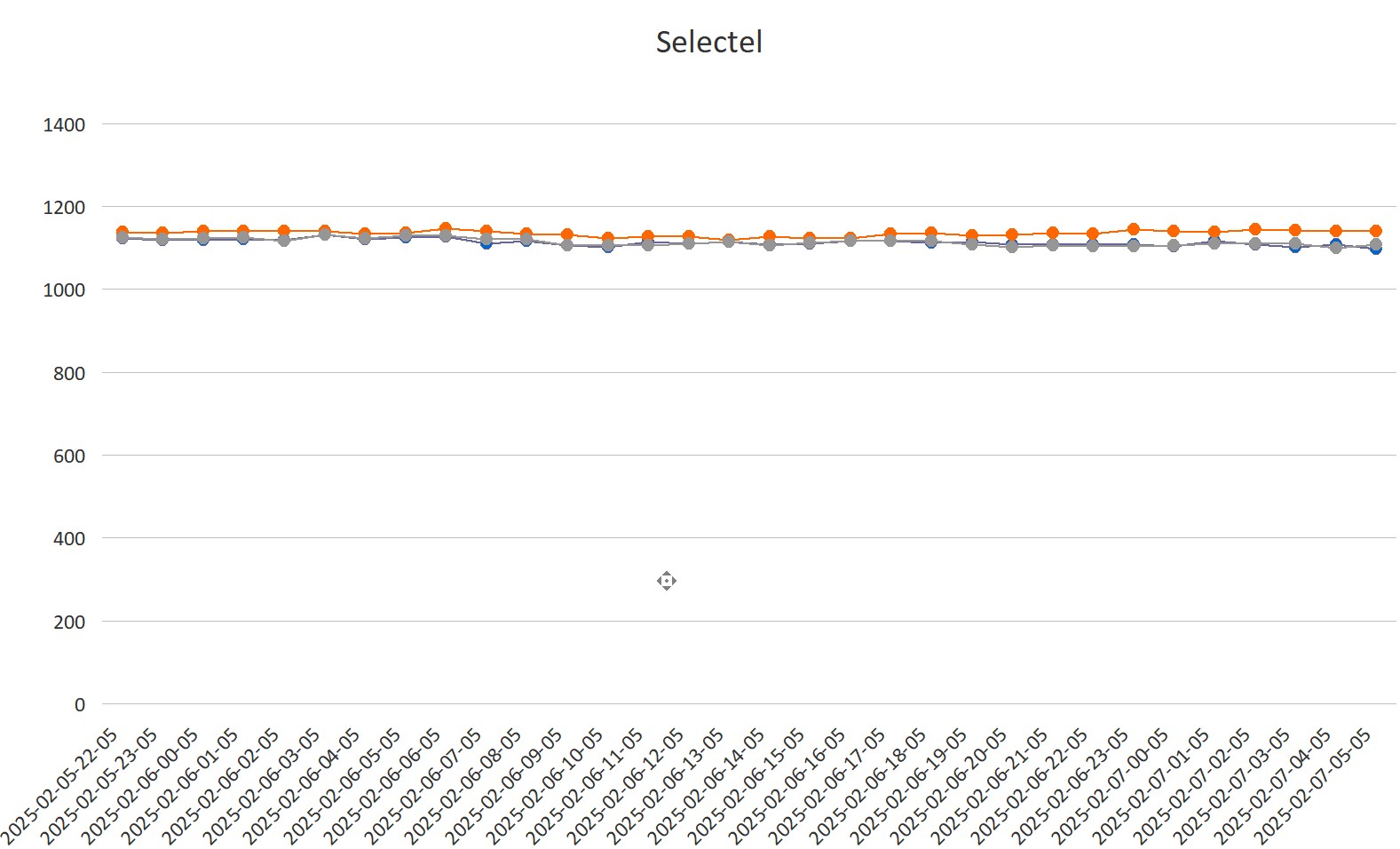Click the 0 label on the y-axis
Image resolution: width=1400 pixels, height=849 pixels.
80,705
